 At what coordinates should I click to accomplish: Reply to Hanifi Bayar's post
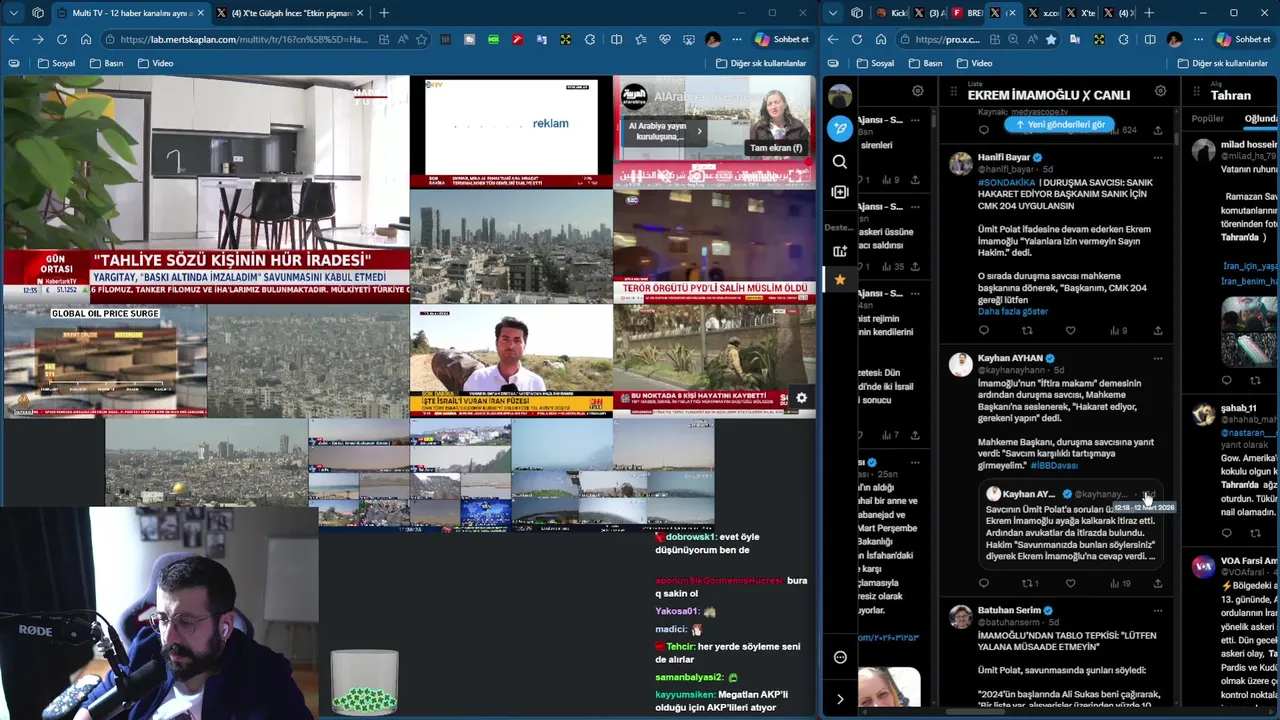click(x=984, y=330)
